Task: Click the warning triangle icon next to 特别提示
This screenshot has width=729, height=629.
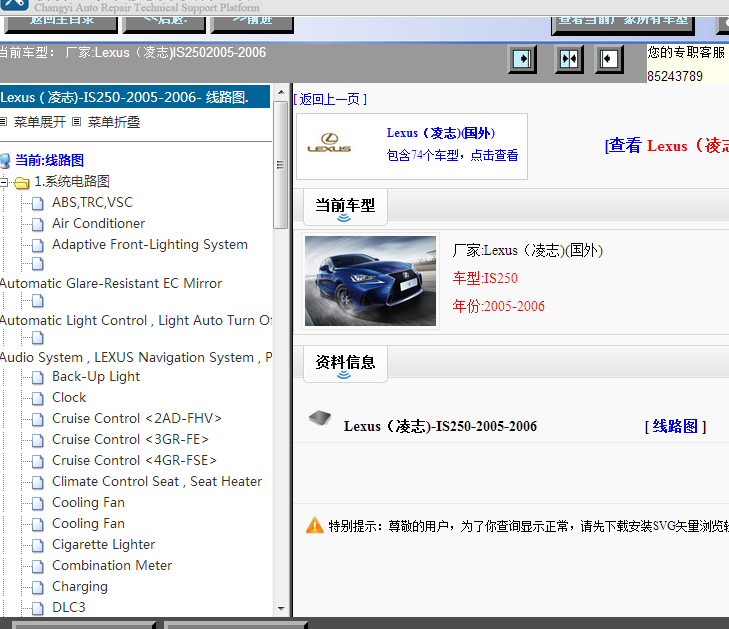Action: click(x=315, y=525)
